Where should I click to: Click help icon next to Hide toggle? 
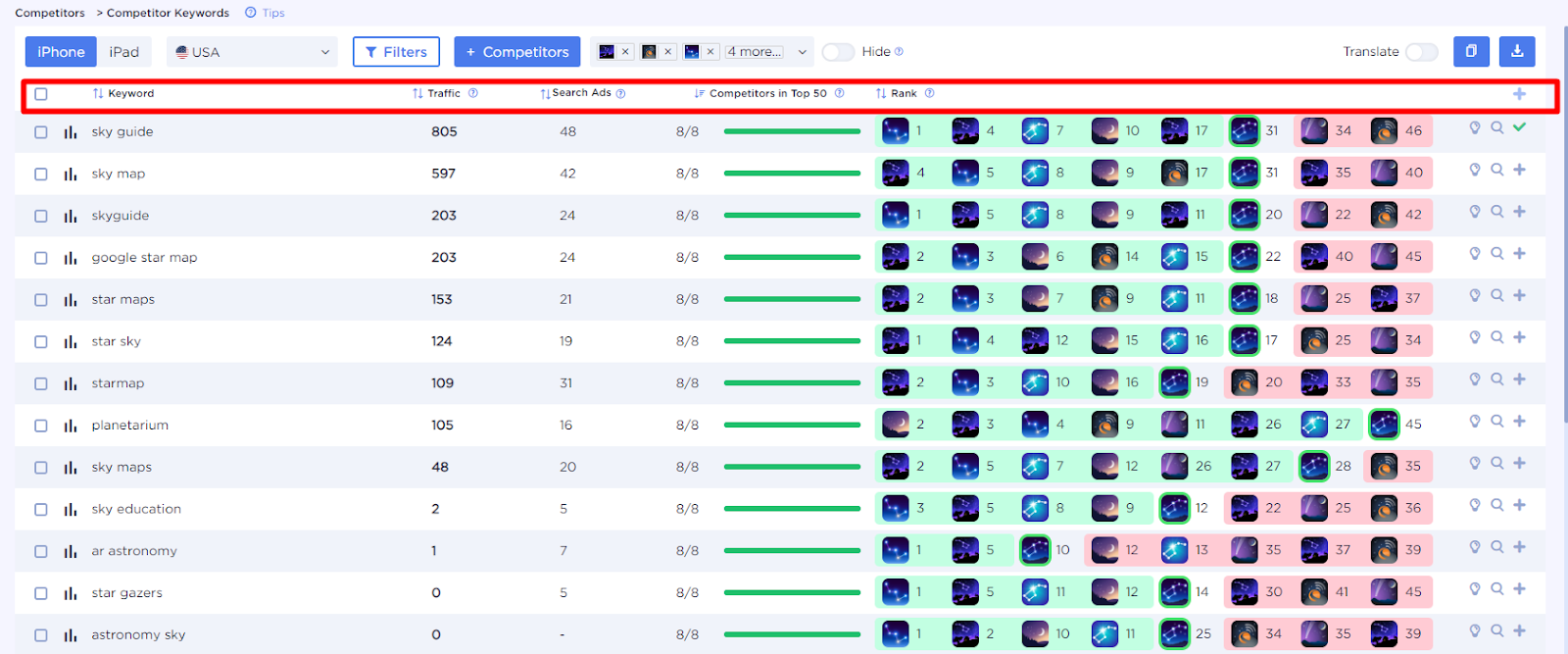coord(899,52)
